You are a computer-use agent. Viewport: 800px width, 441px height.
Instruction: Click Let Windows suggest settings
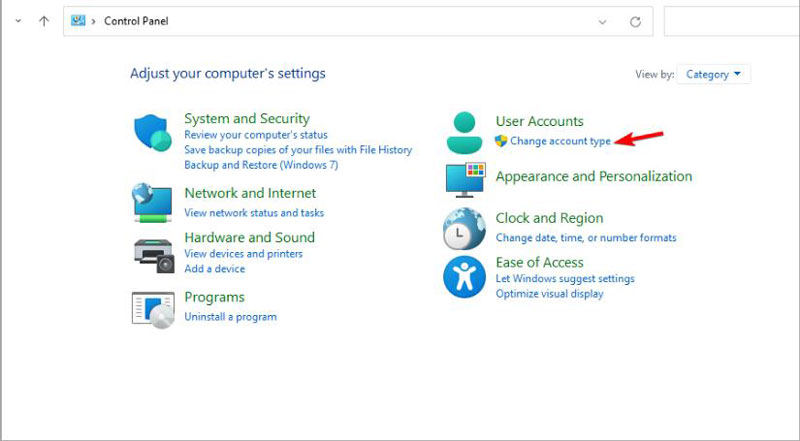[565, 279]
